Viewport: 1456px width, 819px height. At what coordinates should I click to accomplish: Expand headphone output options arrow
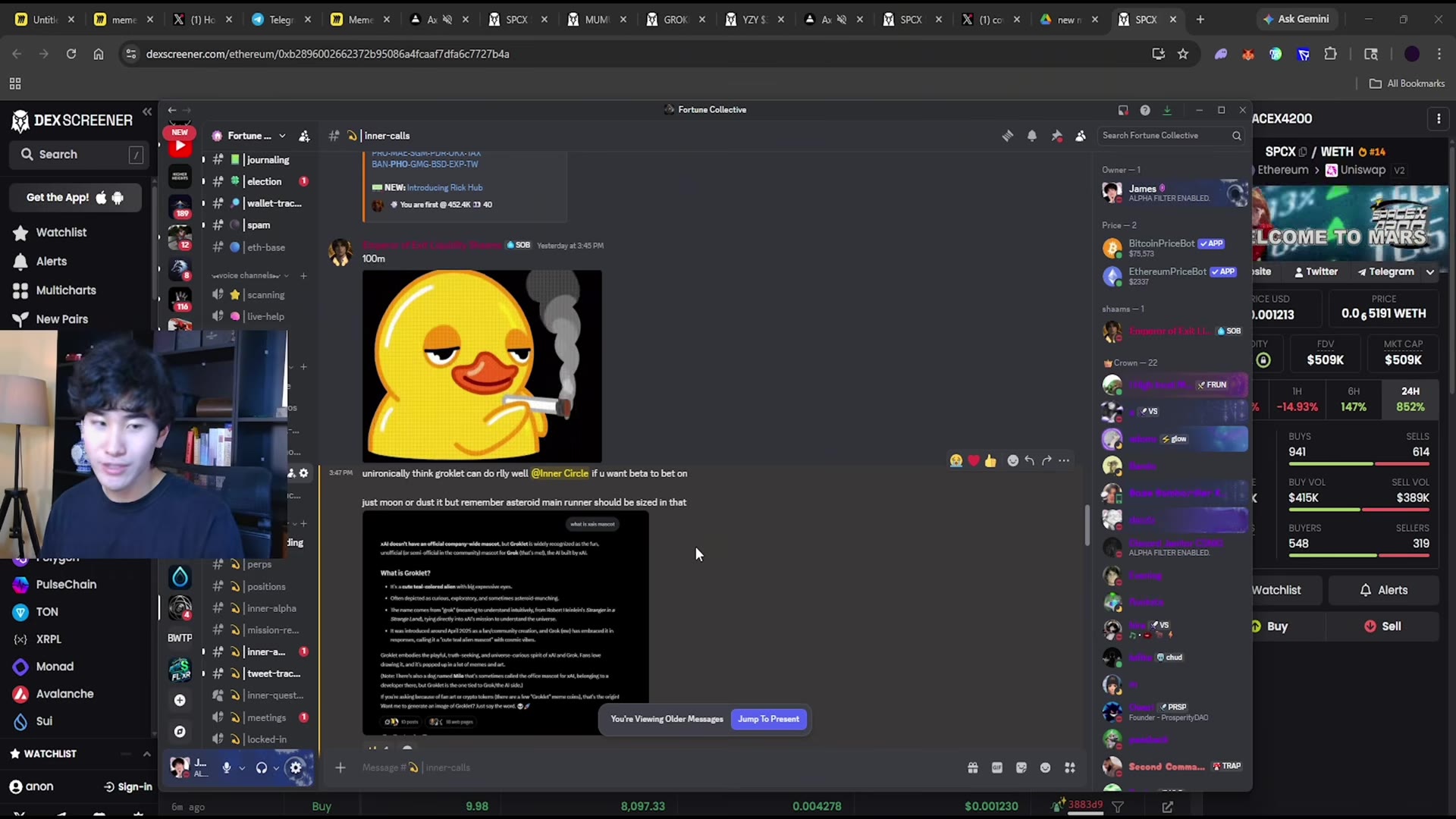(276, 768)
